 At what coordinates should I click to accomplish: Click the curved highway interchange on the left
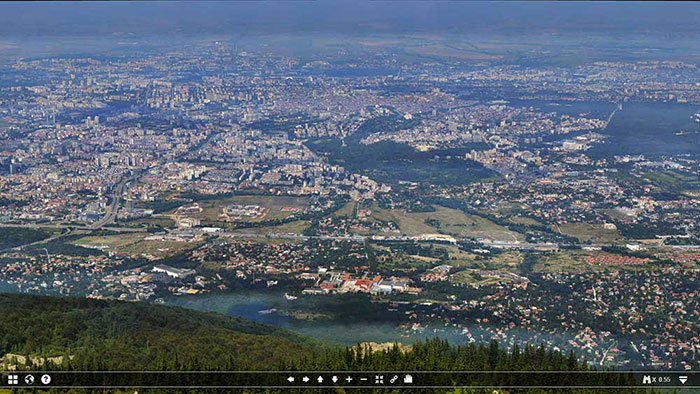107,210
